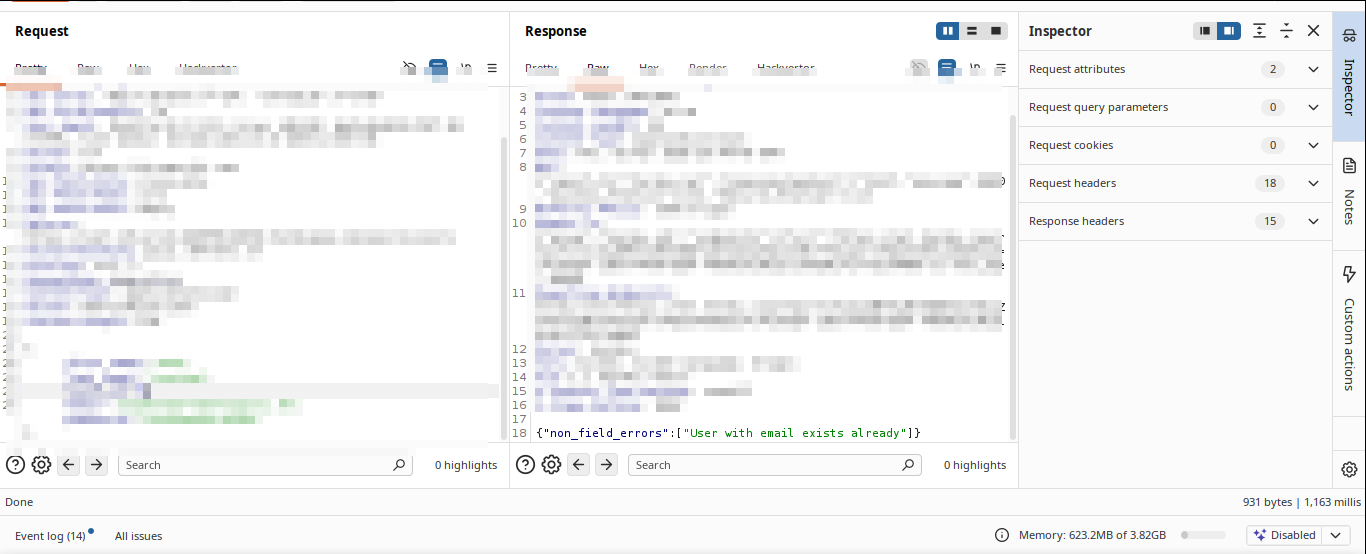The image size is (1366, 554).
Task: Switch to the All issues tab
Action: [x=138, y=536]
